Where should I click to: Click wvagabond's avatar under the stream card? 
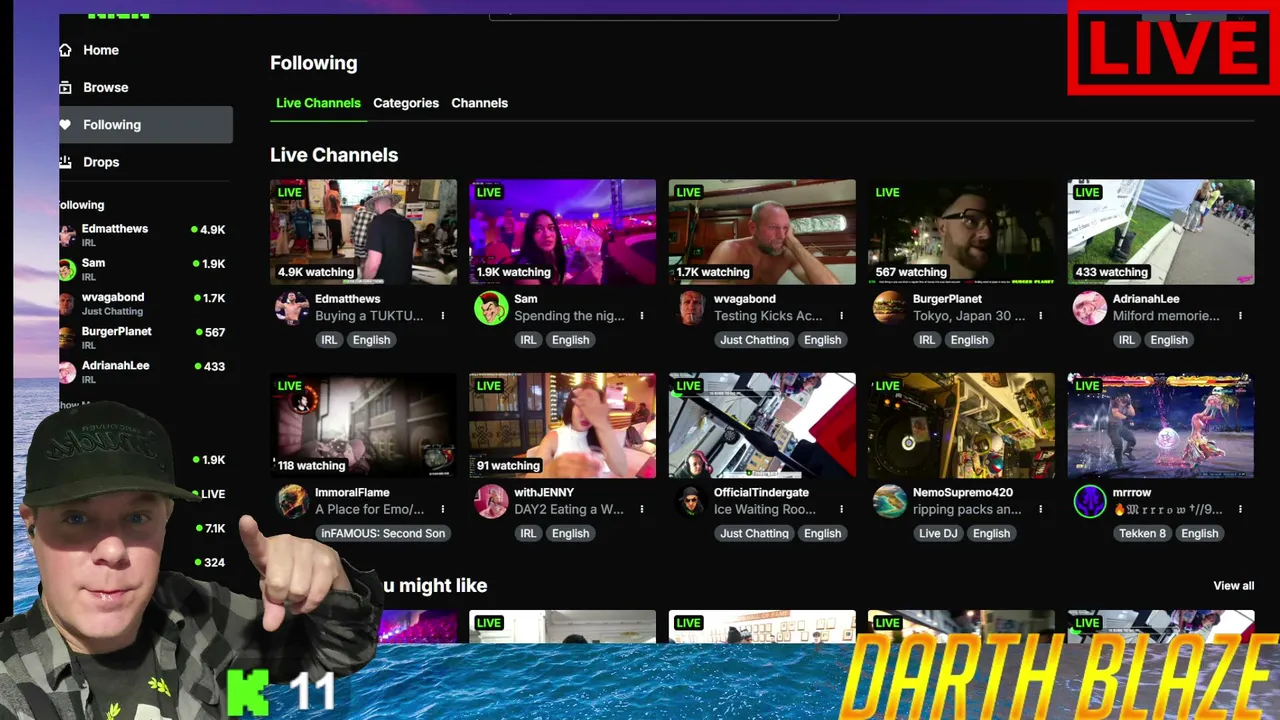pyautogui.click(x=691, y=308)
